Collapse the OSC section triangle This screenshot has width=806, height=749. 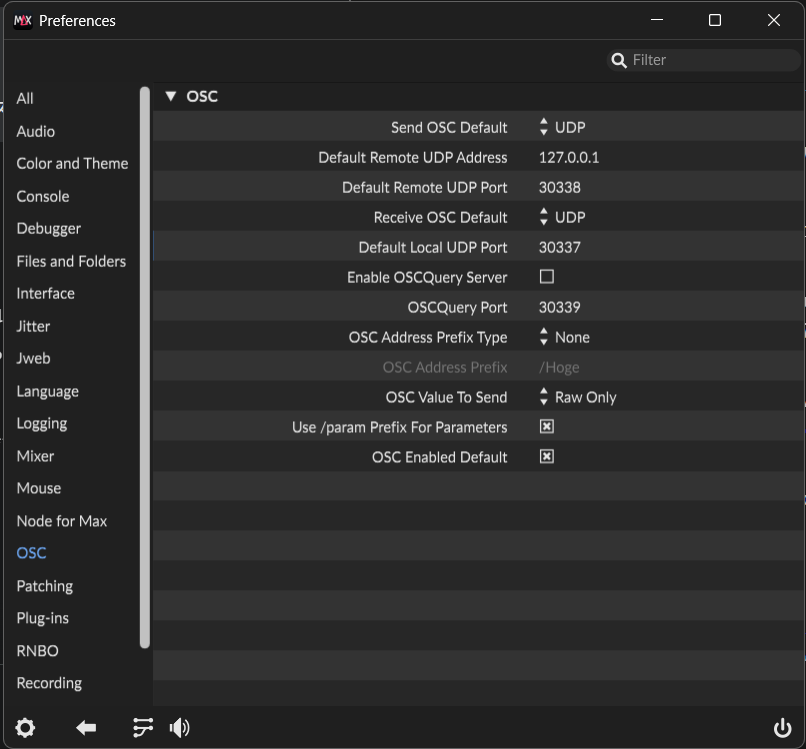[171, 96]
